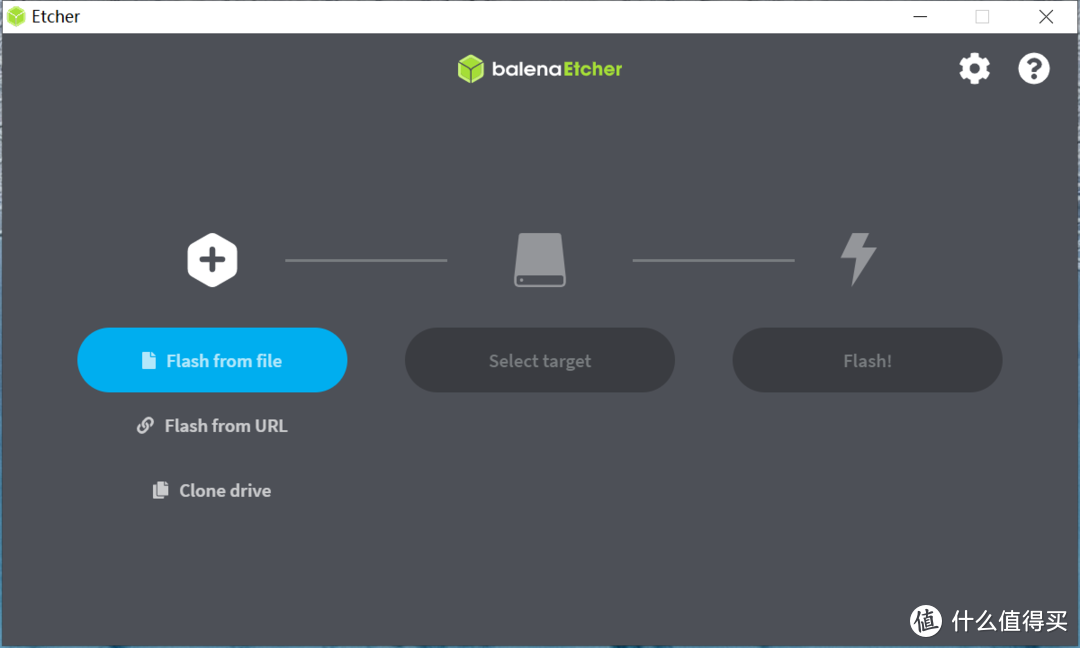The height and width of the screenshot is (648, 1080).
Task: Choose Clone drive option
Action: click(212, 490)
